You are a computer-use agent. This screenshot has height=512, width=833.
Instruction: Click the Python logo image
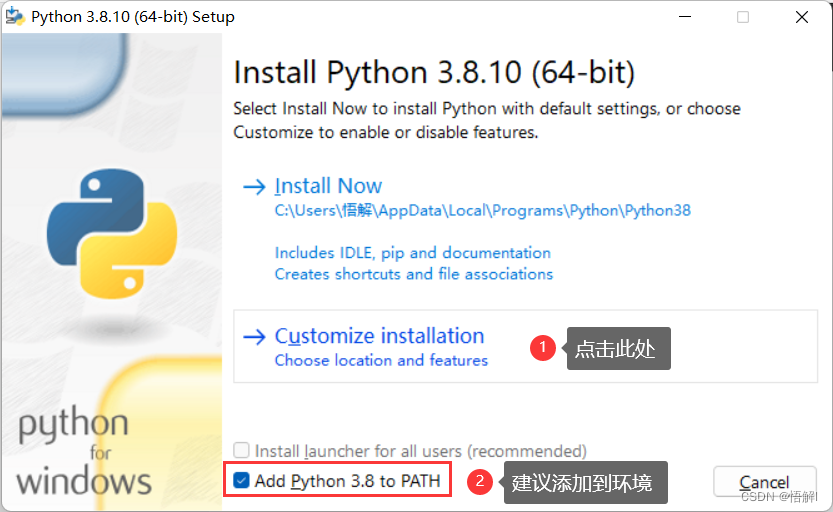(112, 234)
